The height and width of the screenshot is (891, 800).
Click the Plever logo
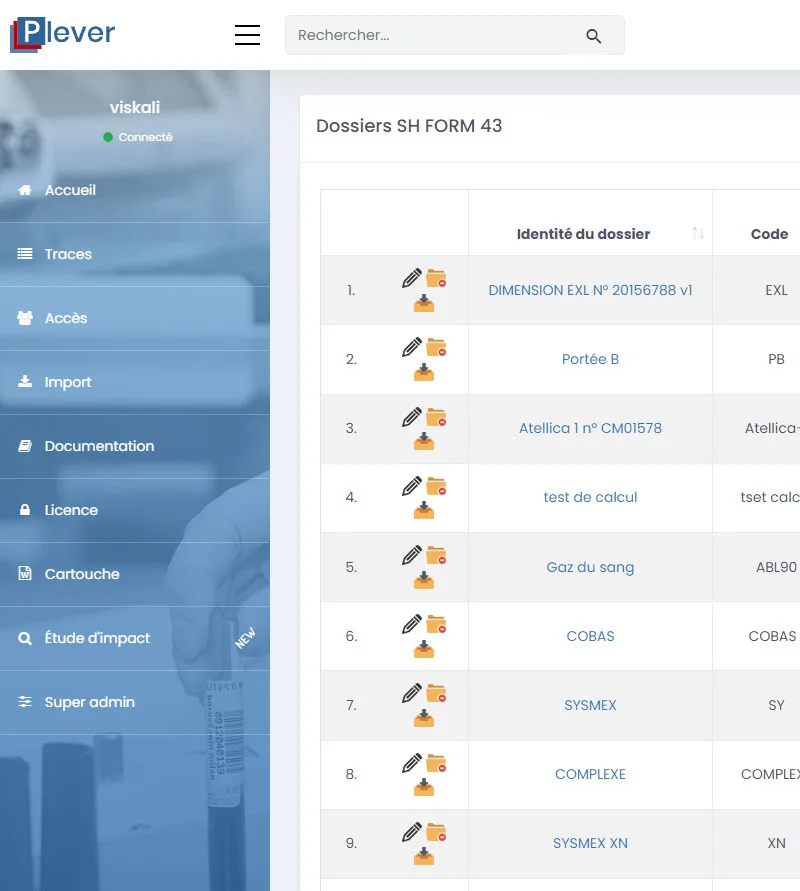coord(62,34)
